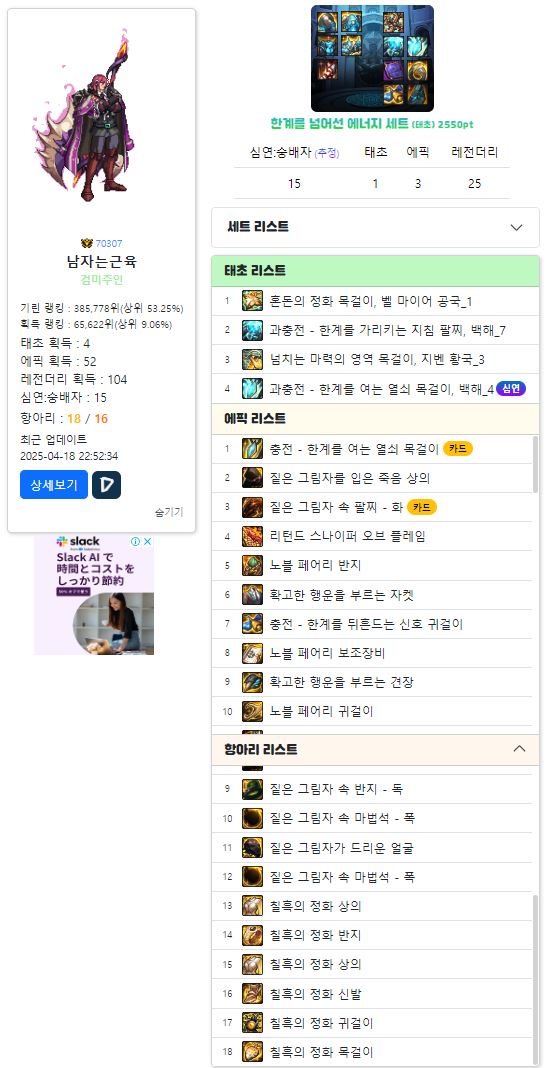The image size is (546, 1068).
Task: Click the 확고한 행운을 부르는 견장 icon
Action: pyautogui.click(x=253, y=682)
